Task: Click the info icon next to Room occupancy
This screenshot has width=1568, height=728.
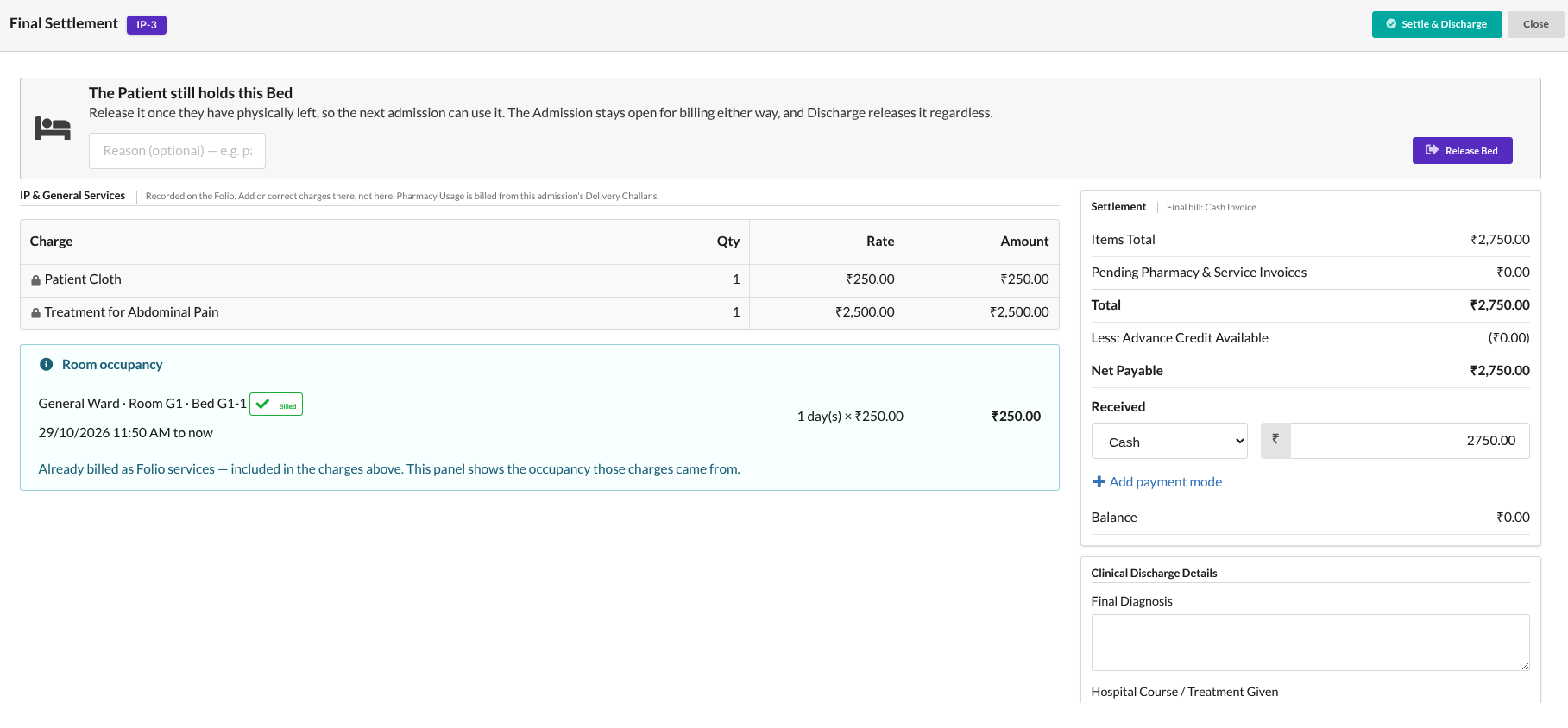Action: (x=47, y=365)
